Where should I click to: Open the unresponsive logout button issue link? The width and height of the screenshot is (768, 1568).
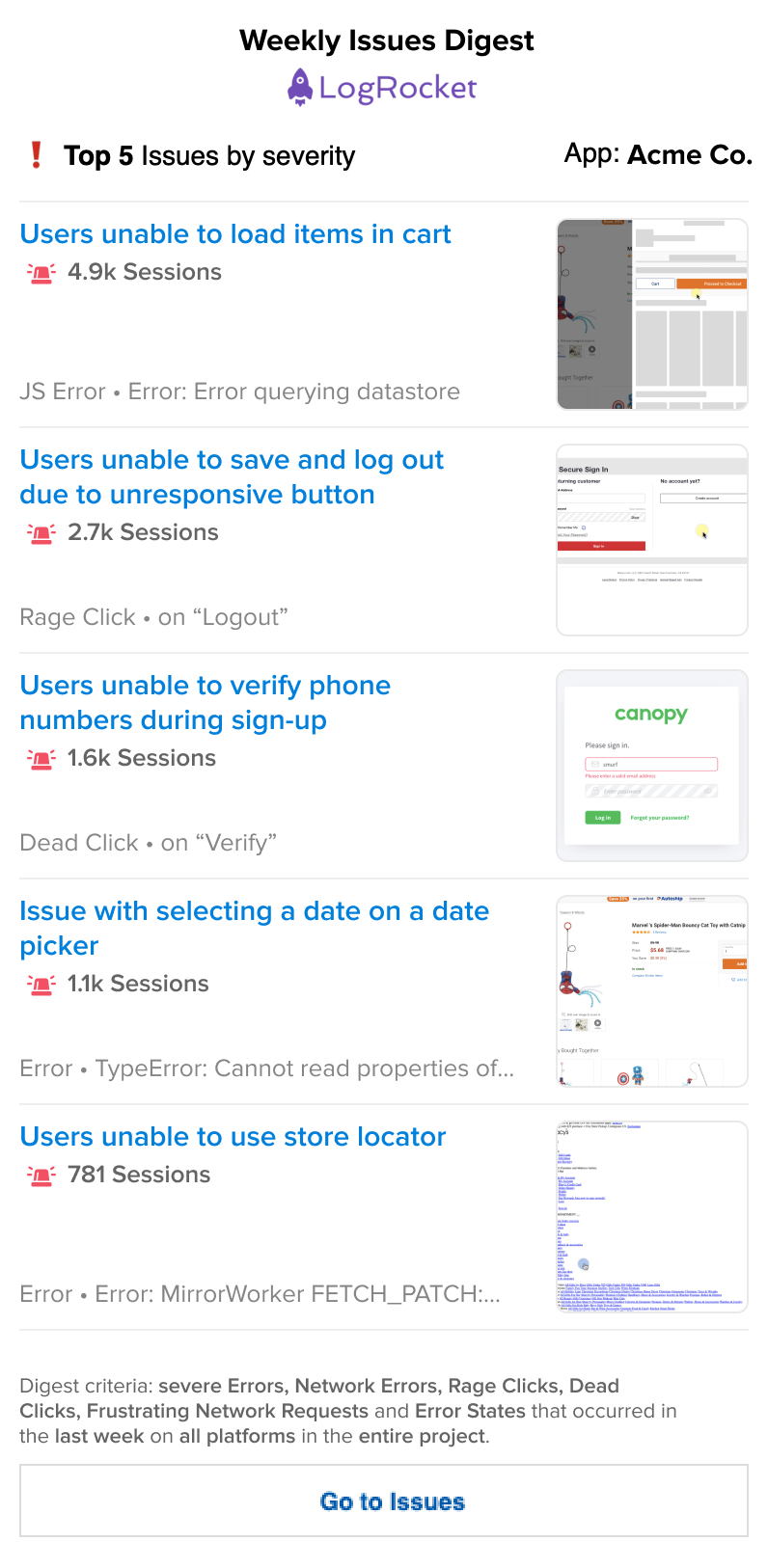[232, 477]
